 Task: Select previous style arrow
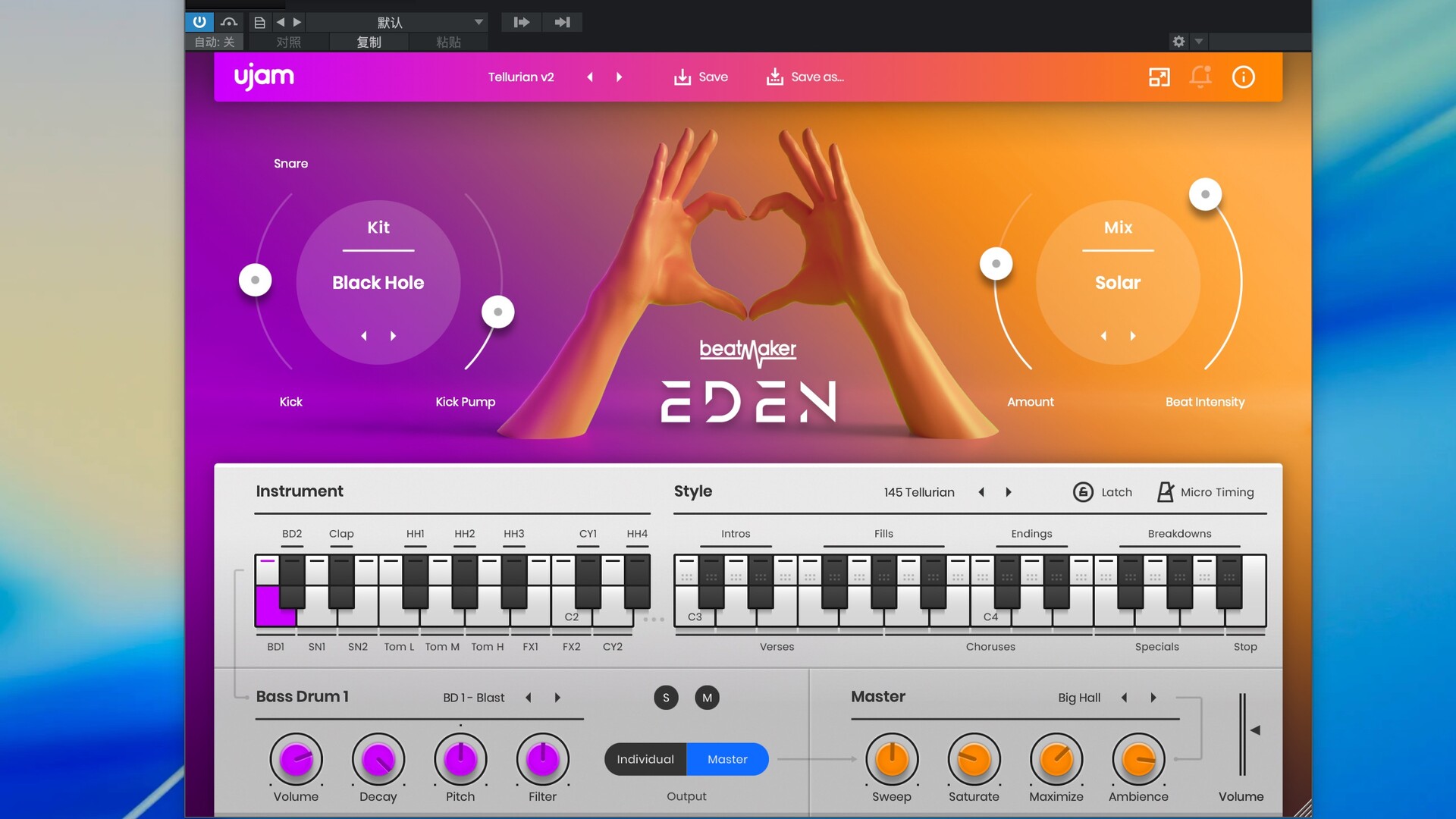point(981,492)
